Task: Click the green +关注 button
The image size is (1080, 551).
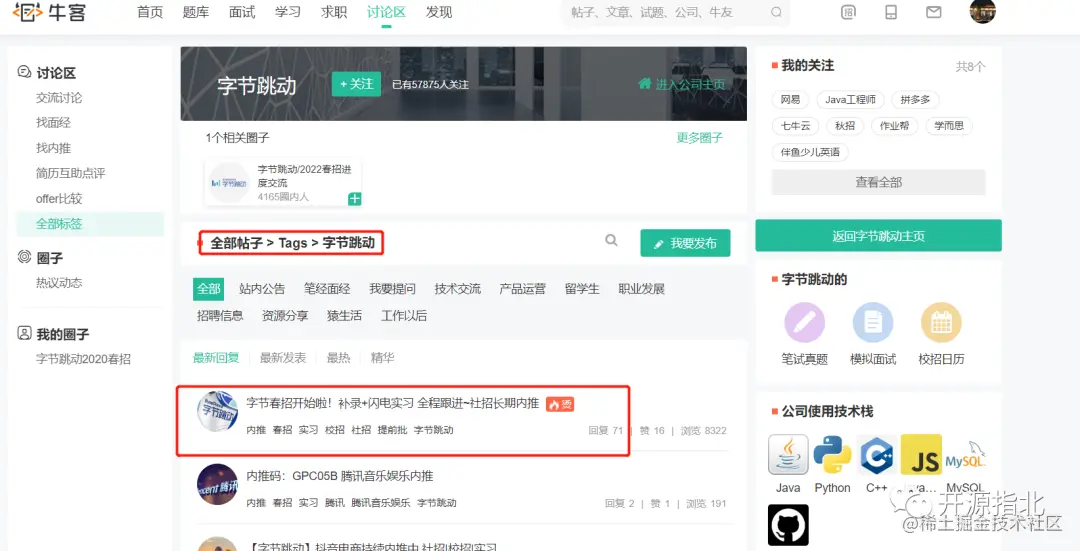Action: (x=356, y=84)
